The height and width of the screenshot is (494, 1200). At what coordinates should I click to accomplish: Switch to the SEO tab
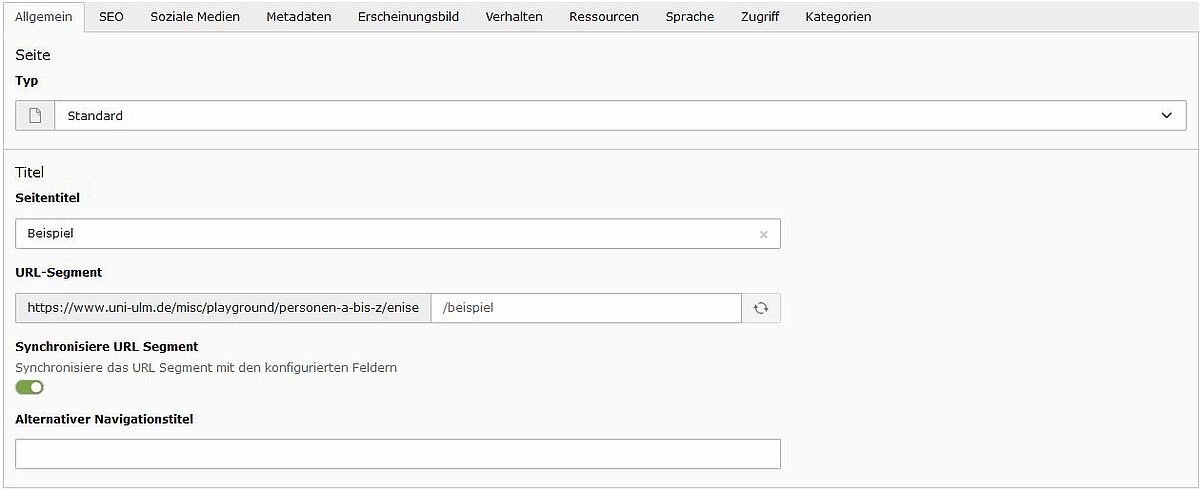pyautogui.click(x=111, y=17)
